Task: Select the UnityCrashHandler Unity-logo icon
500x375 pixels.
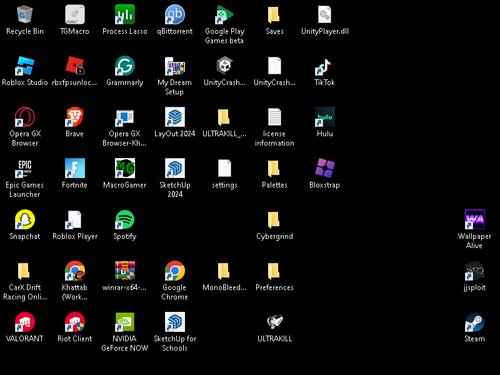Action: coord(224,66)
